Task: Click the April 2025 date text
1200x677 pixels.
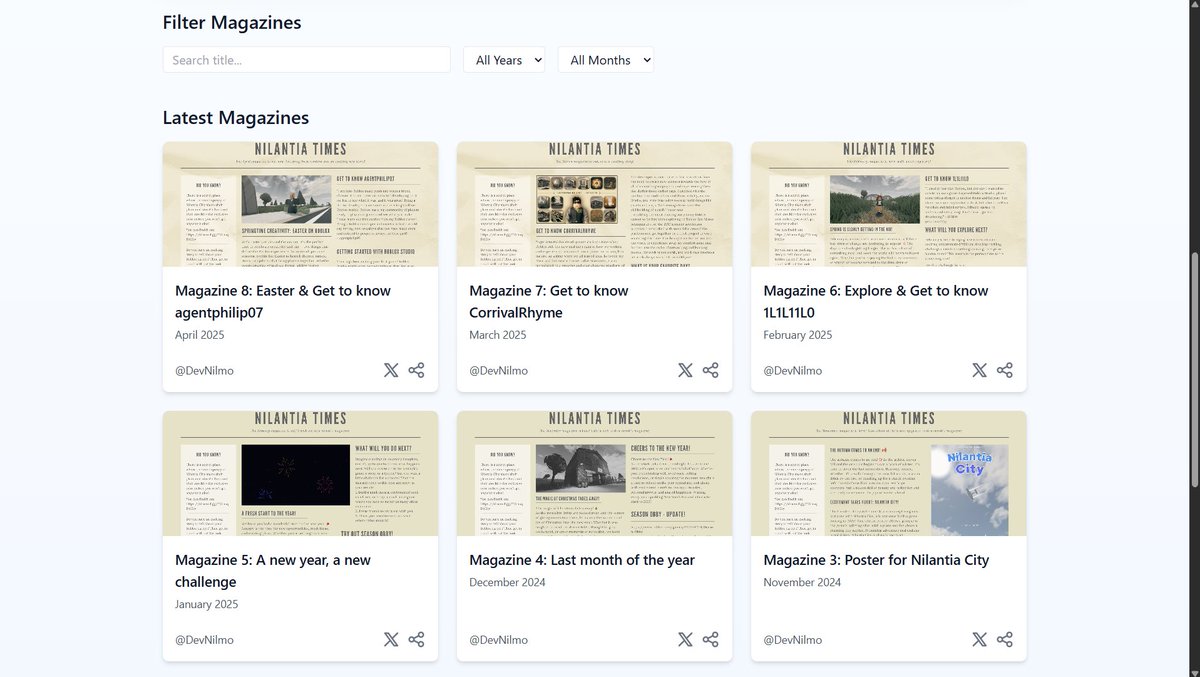Action: coord(200,335)
